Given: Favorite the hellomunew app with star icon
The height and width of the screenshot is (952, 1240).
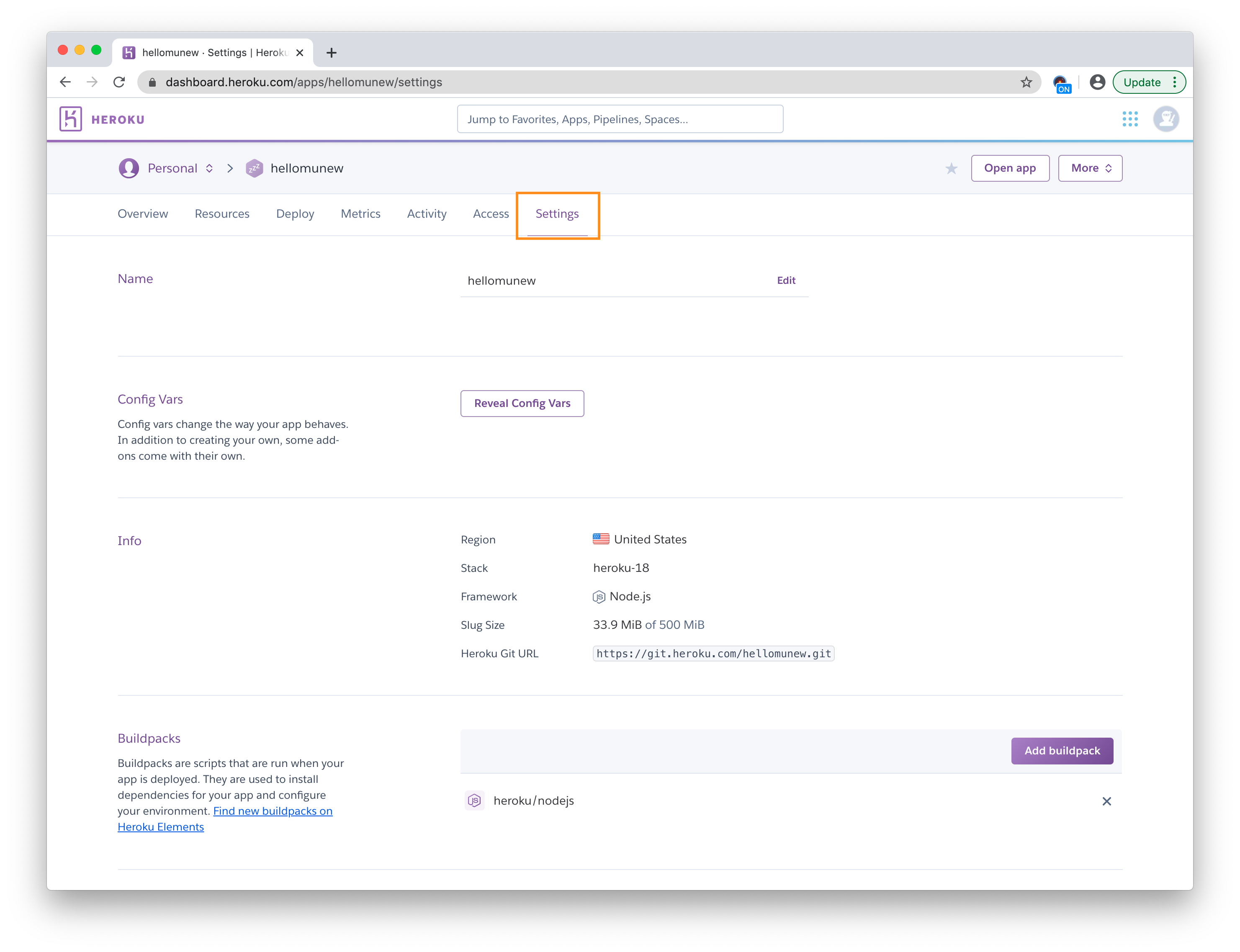Looking at the screenshot, I should (x=951, y=168).
